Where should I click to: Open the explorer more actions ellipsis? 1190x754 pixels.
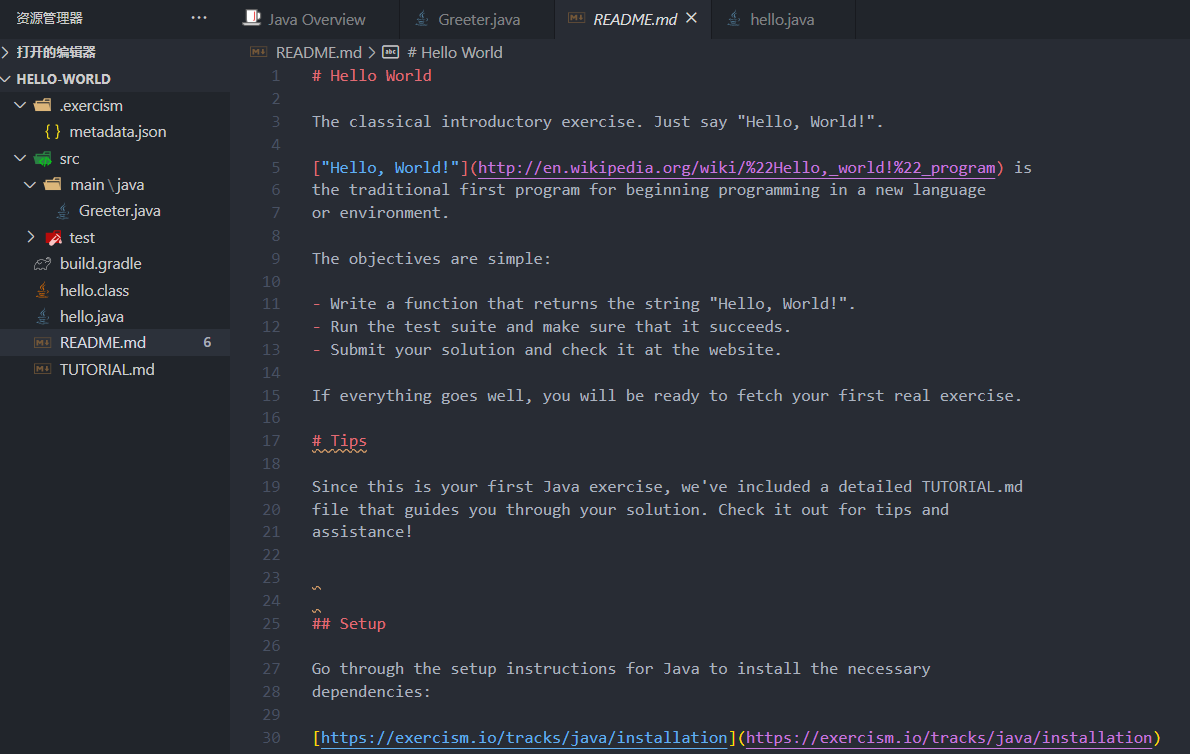click(199, 18)
